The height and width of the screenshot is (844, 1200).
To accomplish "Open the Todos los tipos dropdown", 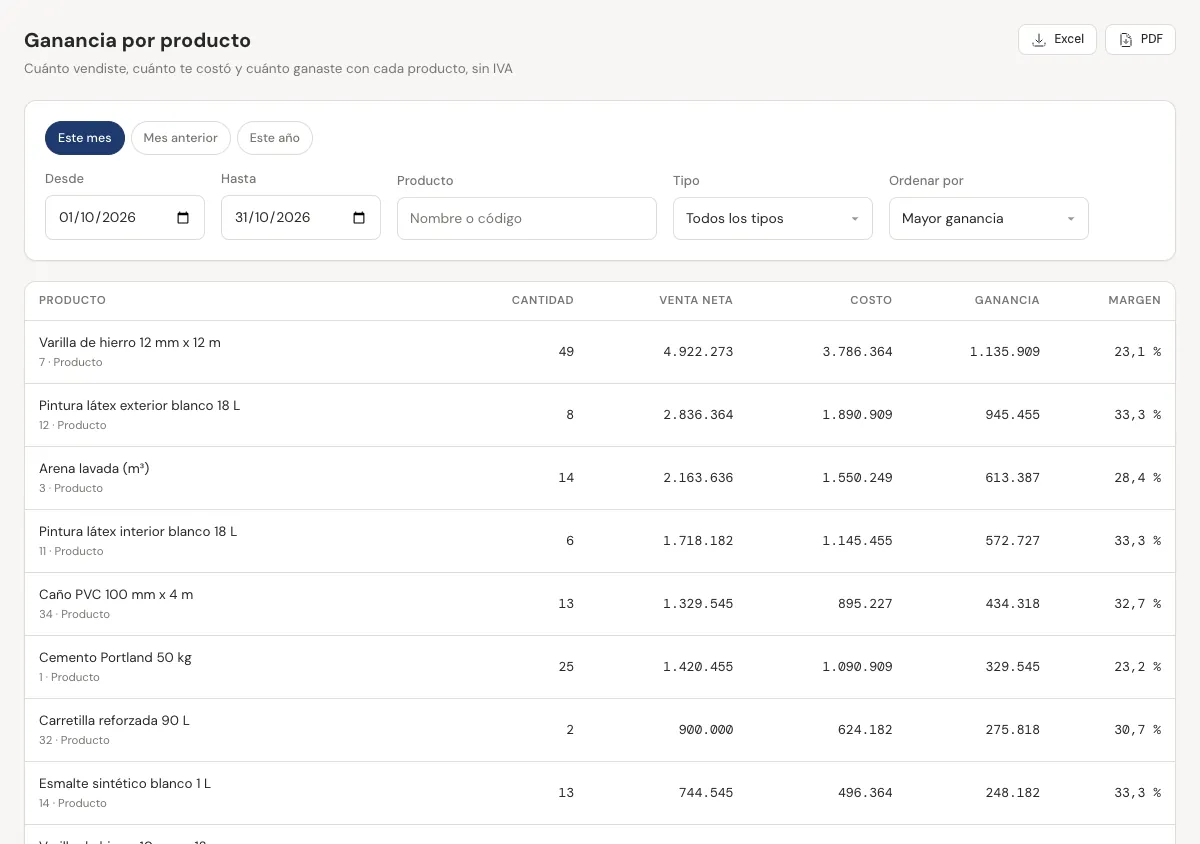I will [x=773, y=218].
